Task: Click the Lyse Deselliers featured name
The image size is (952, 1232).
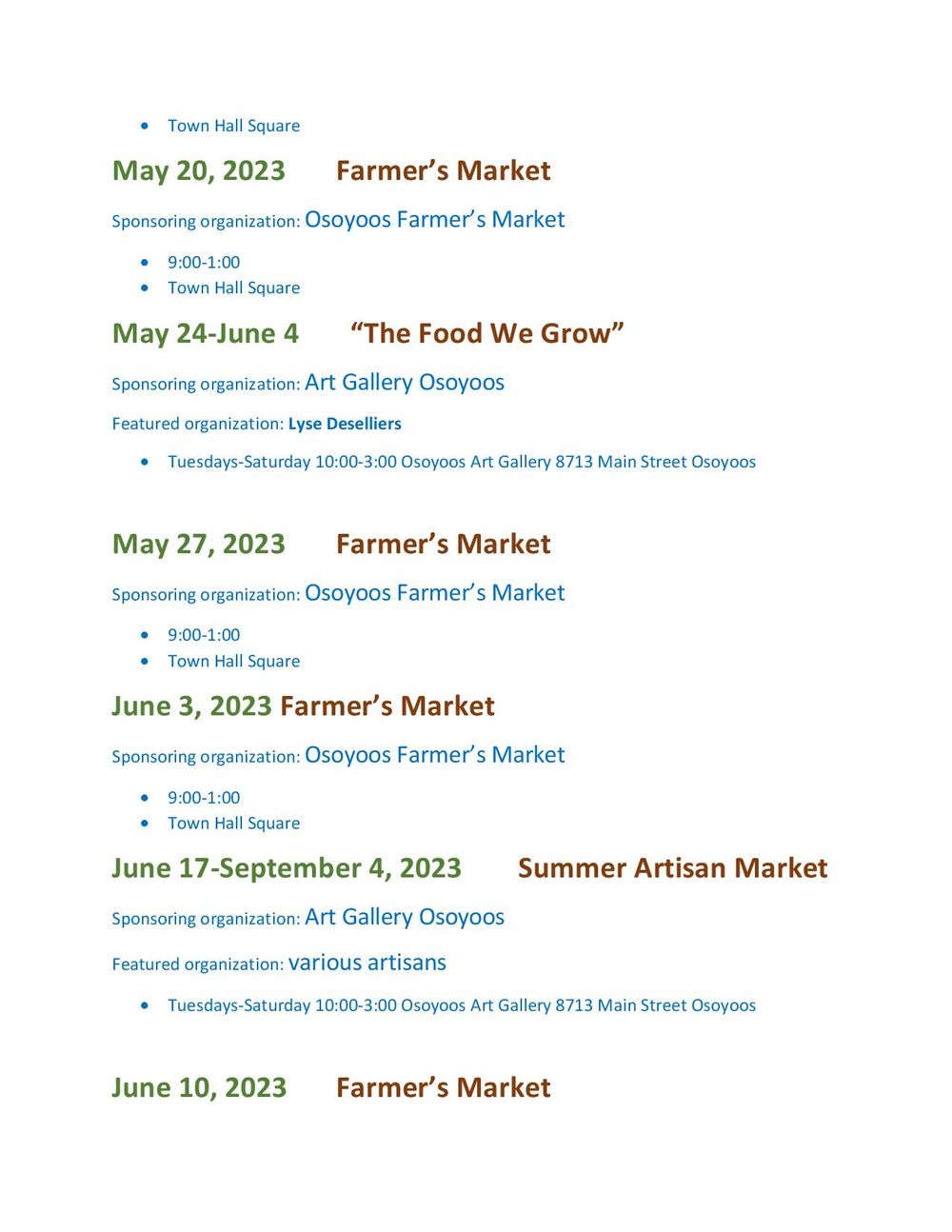Action: (x=345, y=424)
